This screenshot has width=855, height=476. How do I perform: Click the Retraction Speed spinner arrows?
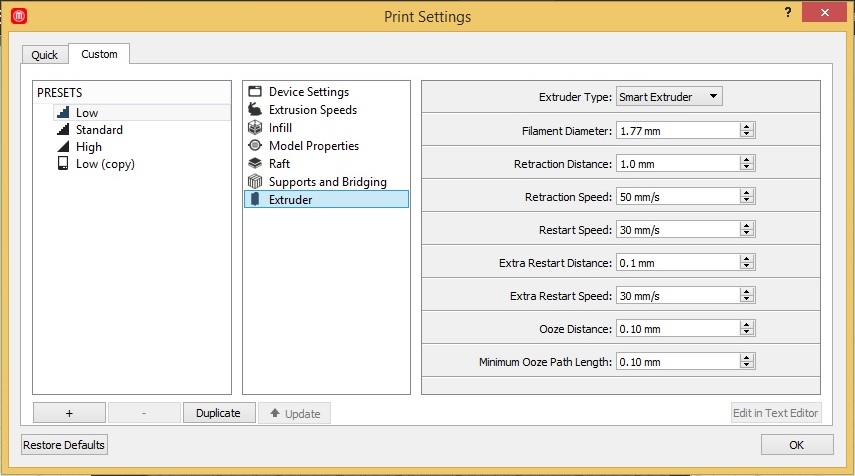pos(746,196)
